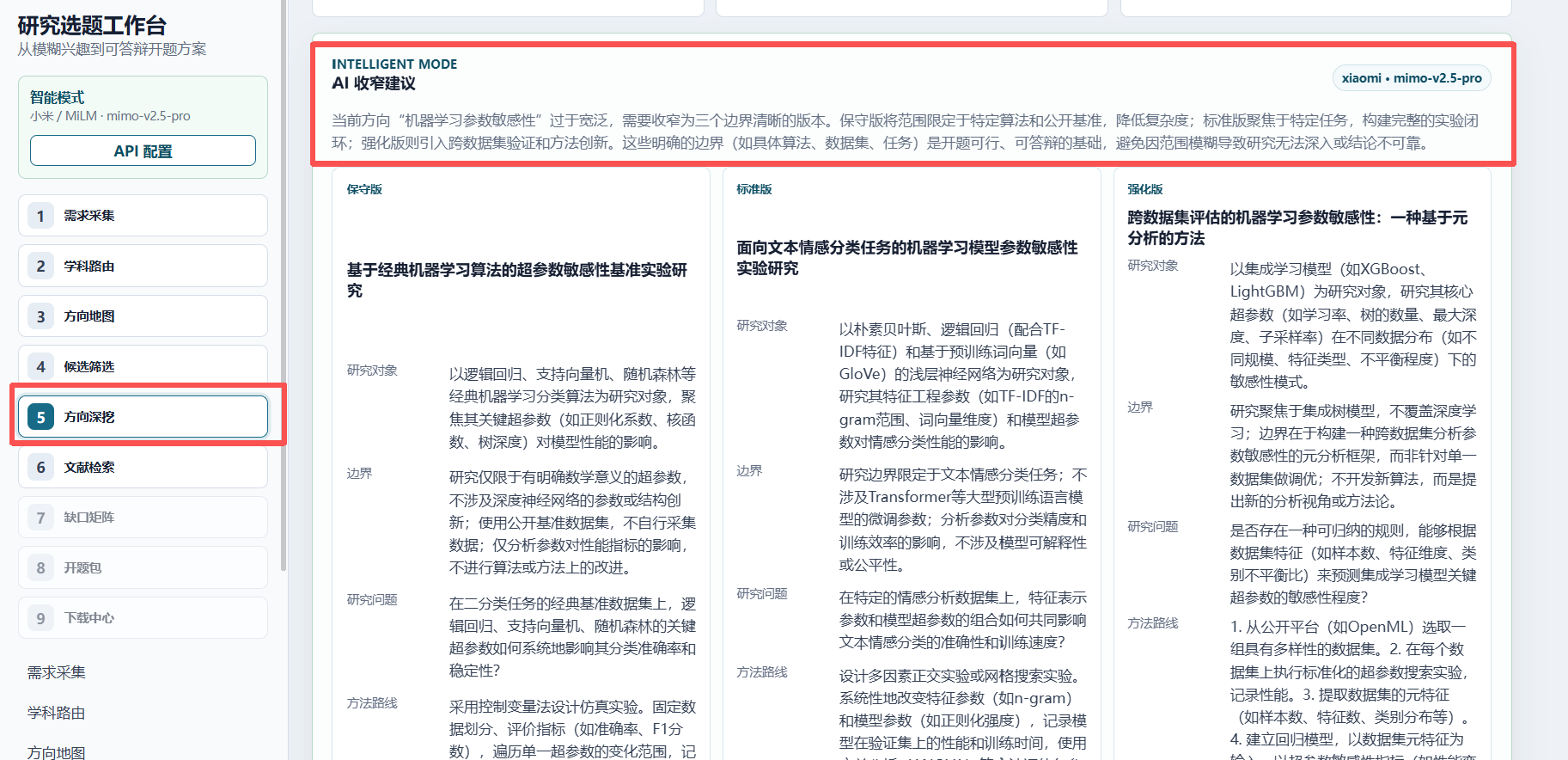This screenshot has height=760, width=1568.
Task: Click the AI 收窄建议 heading
Action: [x=374, y=83]
